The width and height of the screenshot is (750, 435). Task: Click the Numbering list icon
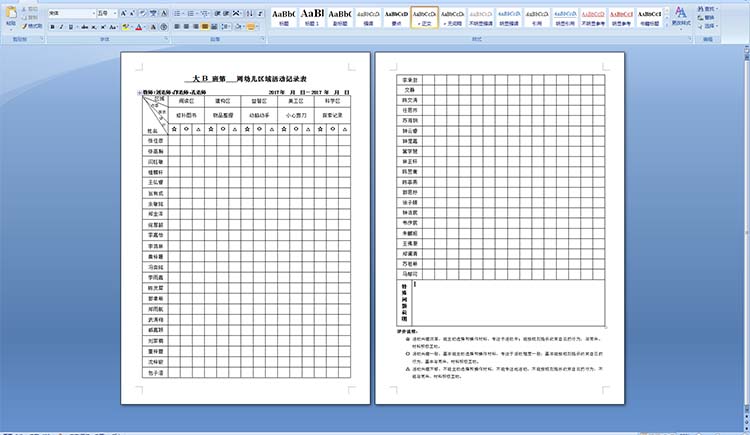pos(190,13)
